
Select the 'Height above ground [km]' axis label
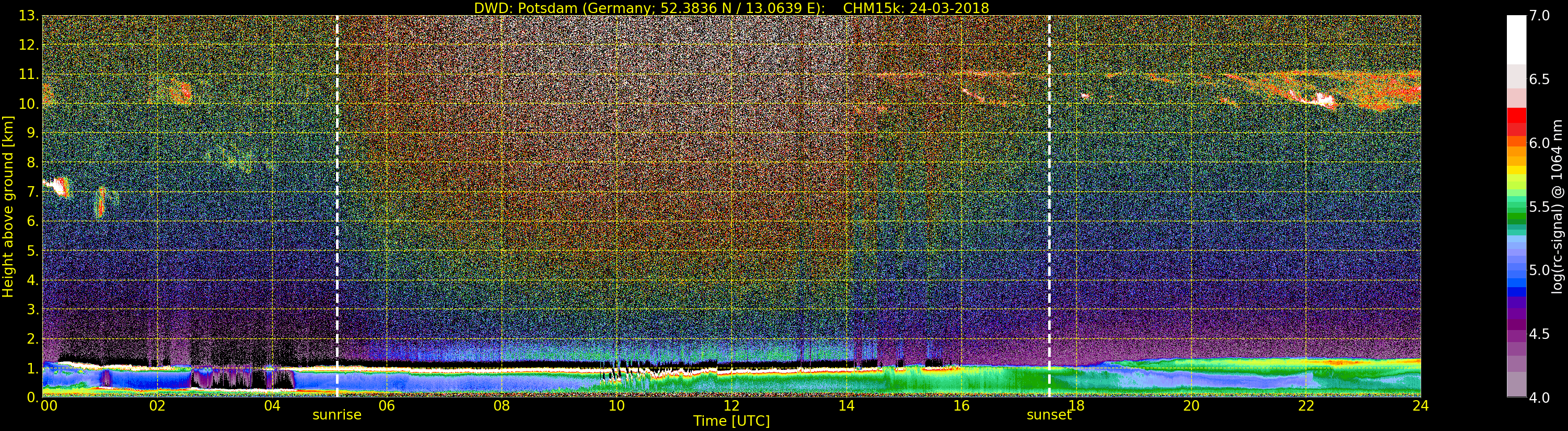pyautogui.click(x=8, y=206)
